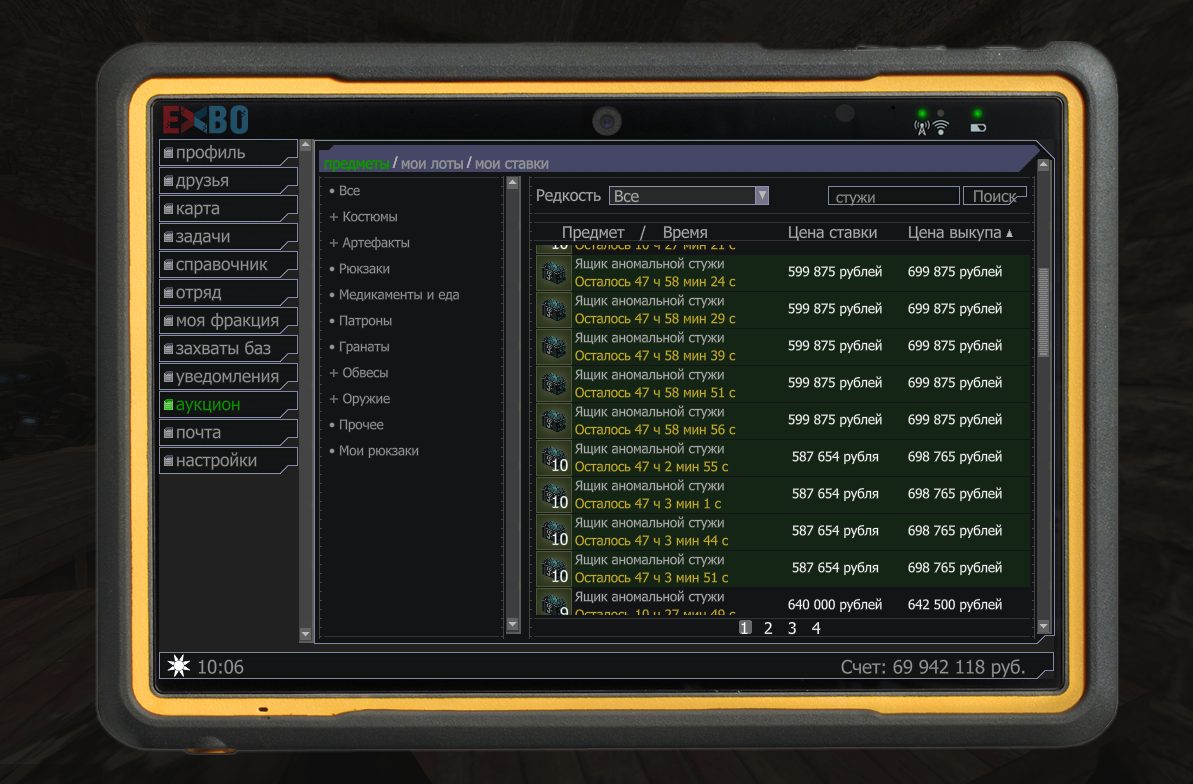The height and width of the screenshot is (784, 1193).
Task: Select item icon of lot ending 47 ч 58 мин 24 с
Action: [x=553, y=273]
